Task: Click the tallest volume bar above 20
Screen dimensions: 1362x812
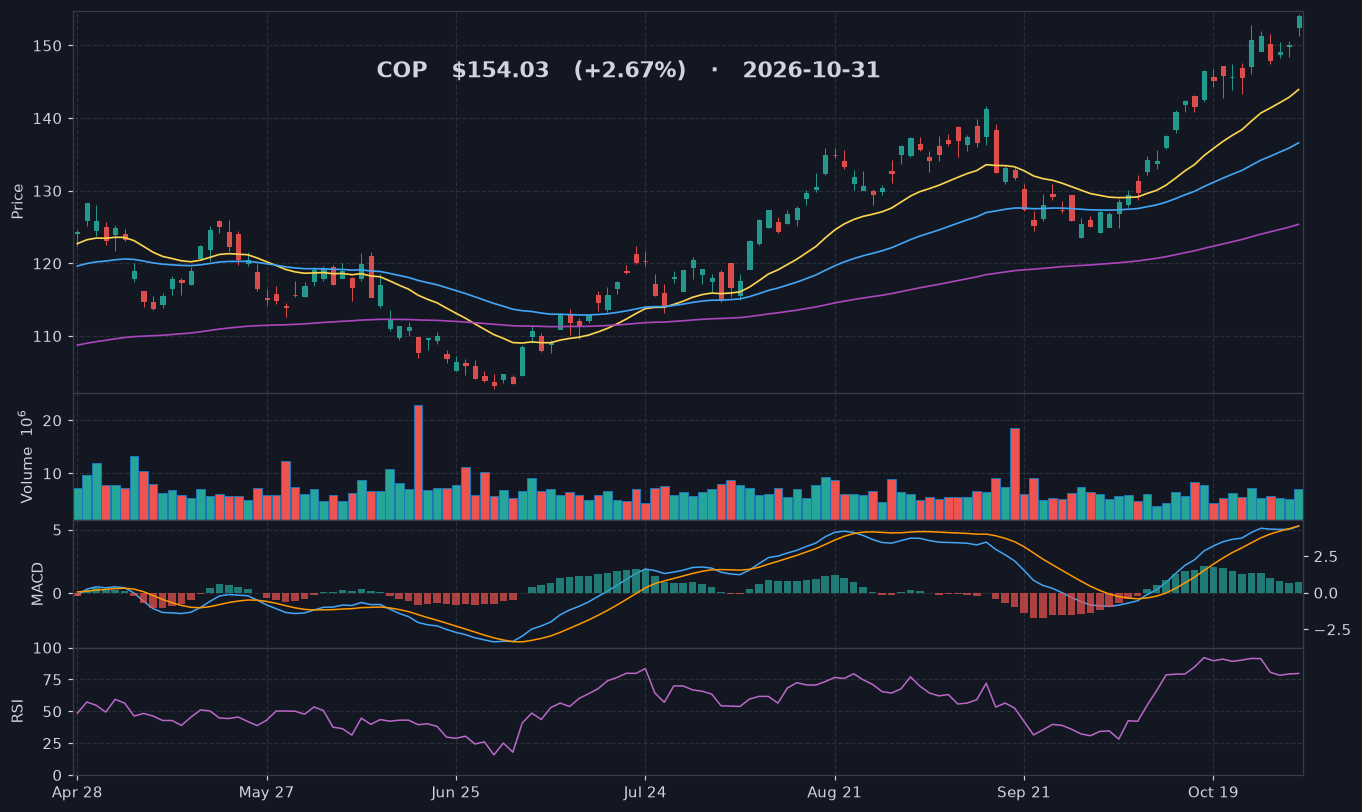Action: coord(418,462)
